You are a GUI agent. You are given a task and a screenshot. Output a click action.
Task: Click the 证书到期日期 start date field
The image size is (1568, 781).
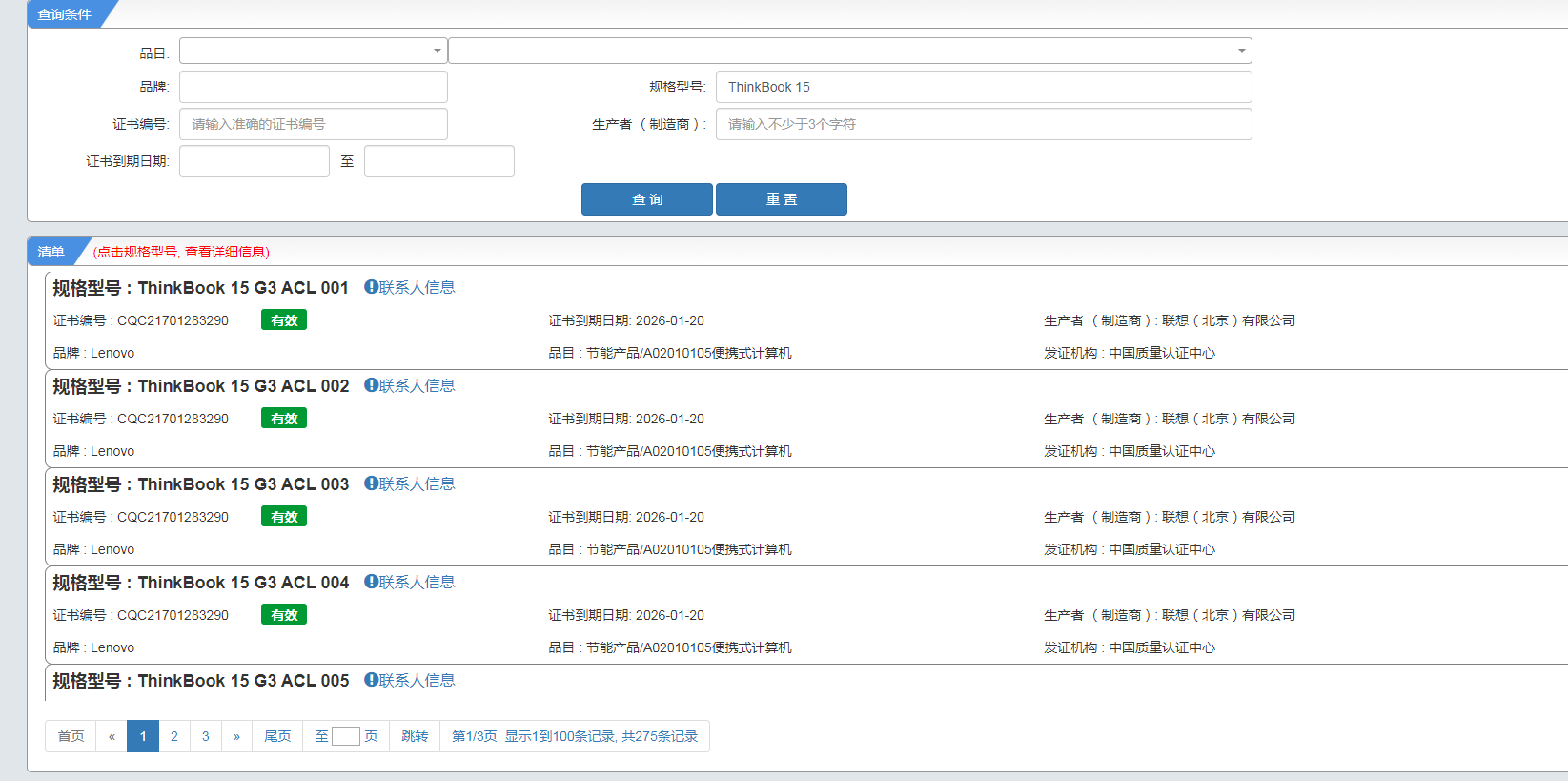255,161
